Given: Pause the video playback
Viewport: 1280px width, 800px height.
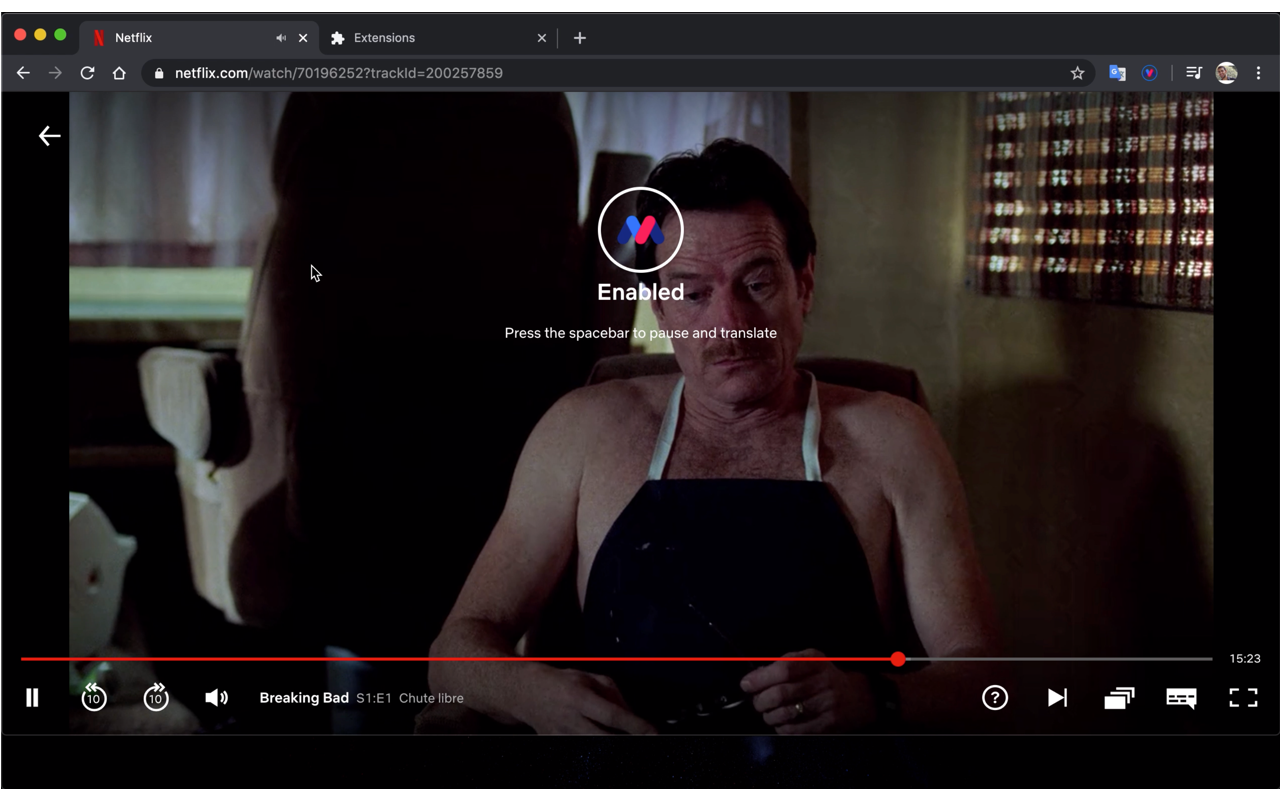Looking at the screenshot, I should click(32, 698).
